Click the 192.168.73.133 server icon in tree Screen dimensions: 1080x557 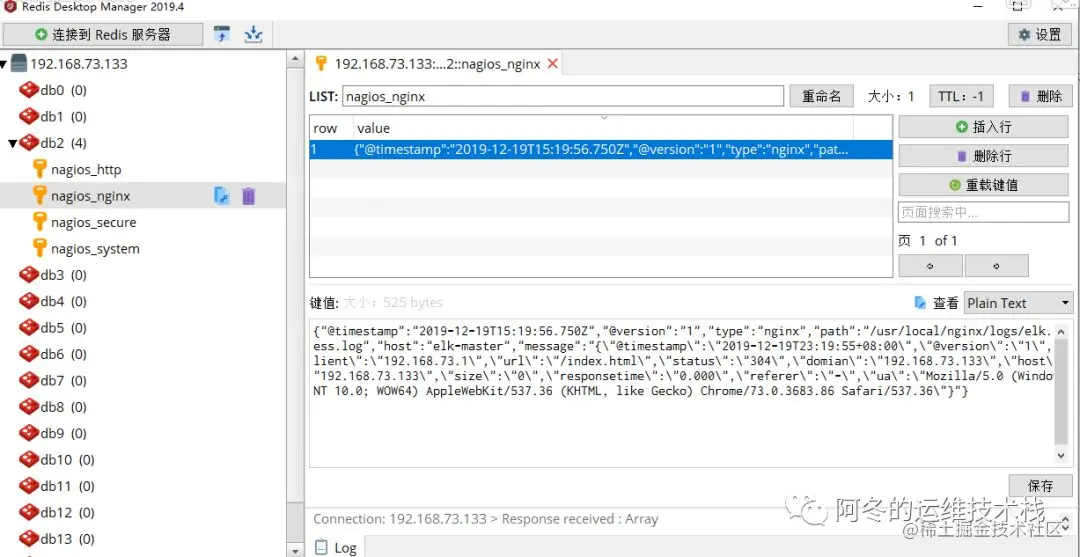[19, 64]
